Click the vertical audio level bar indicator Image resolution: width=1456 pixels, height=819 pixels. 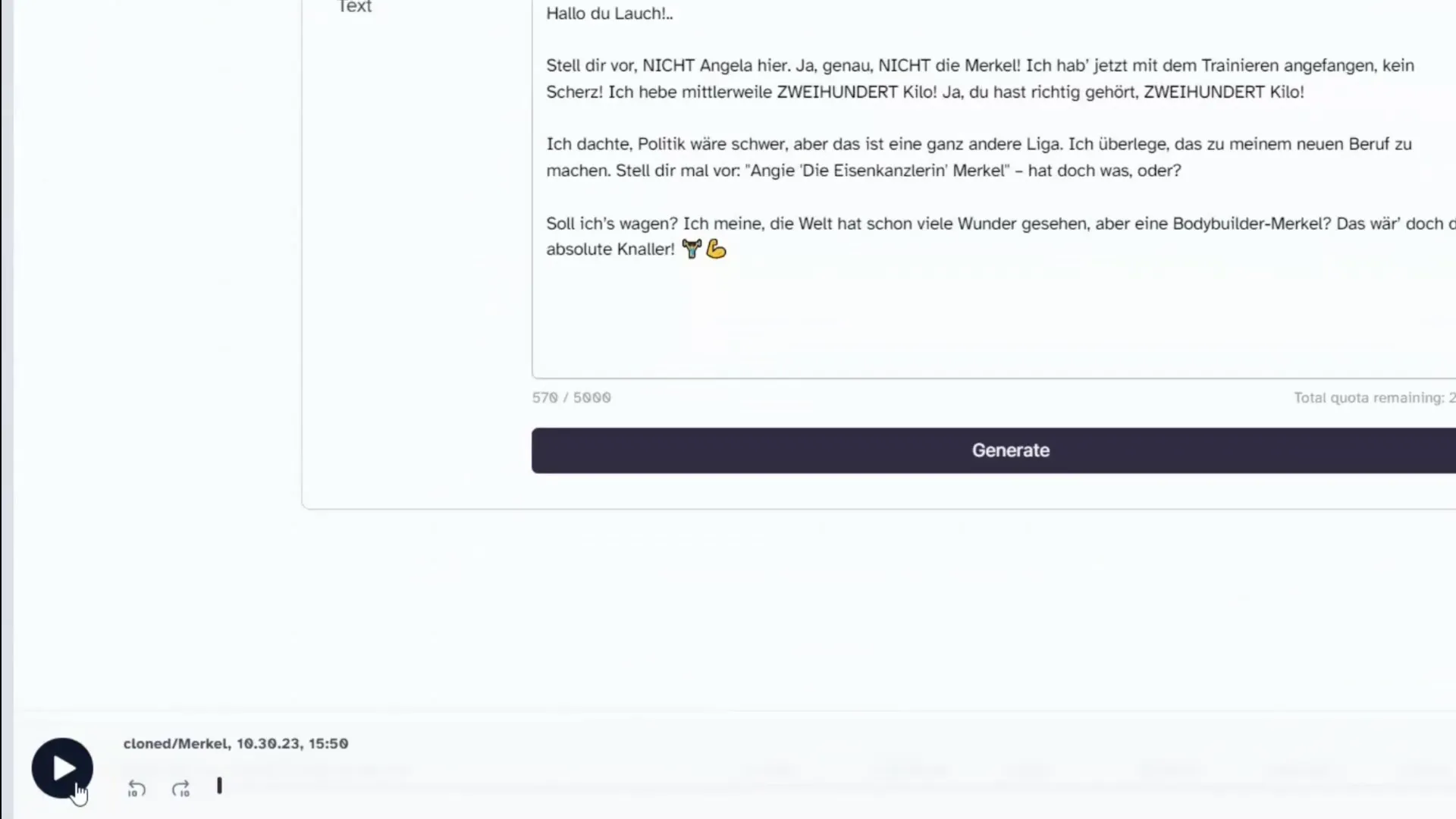pos(220,788)
